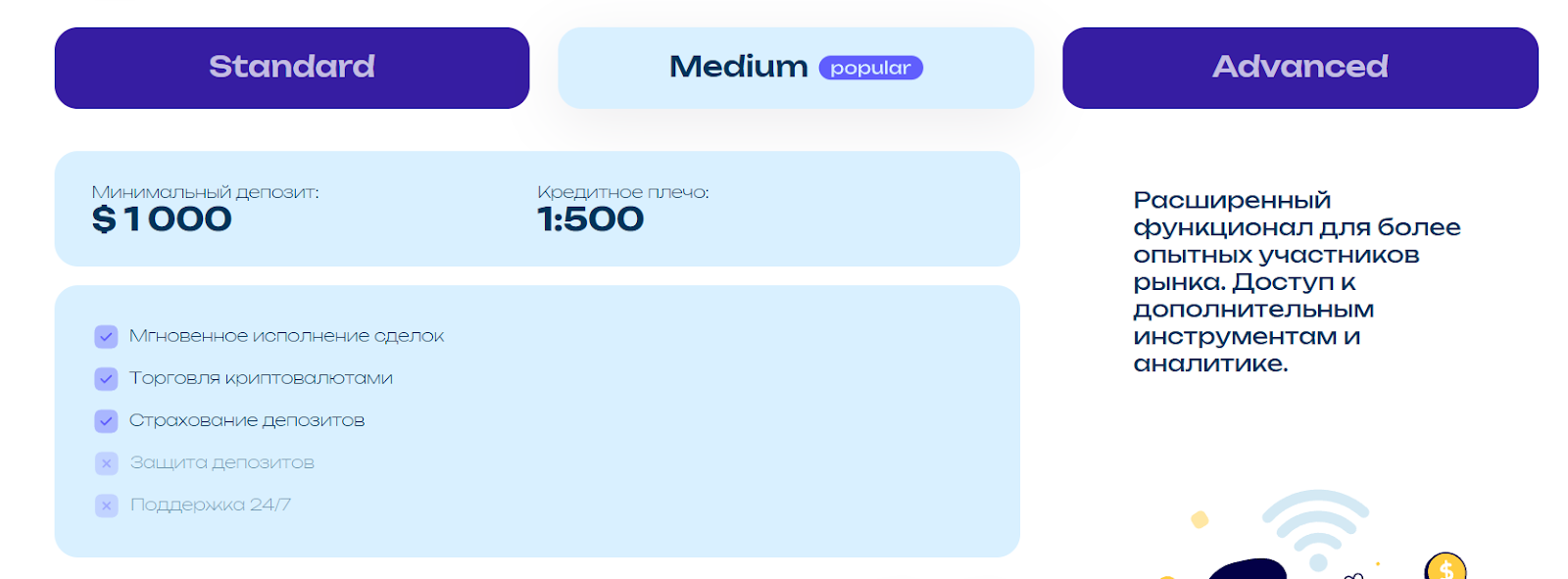Click the Мгновенное исполнение сделок feature text
This screenshot has height=579, width=1568.
click(x=286, y=336)
